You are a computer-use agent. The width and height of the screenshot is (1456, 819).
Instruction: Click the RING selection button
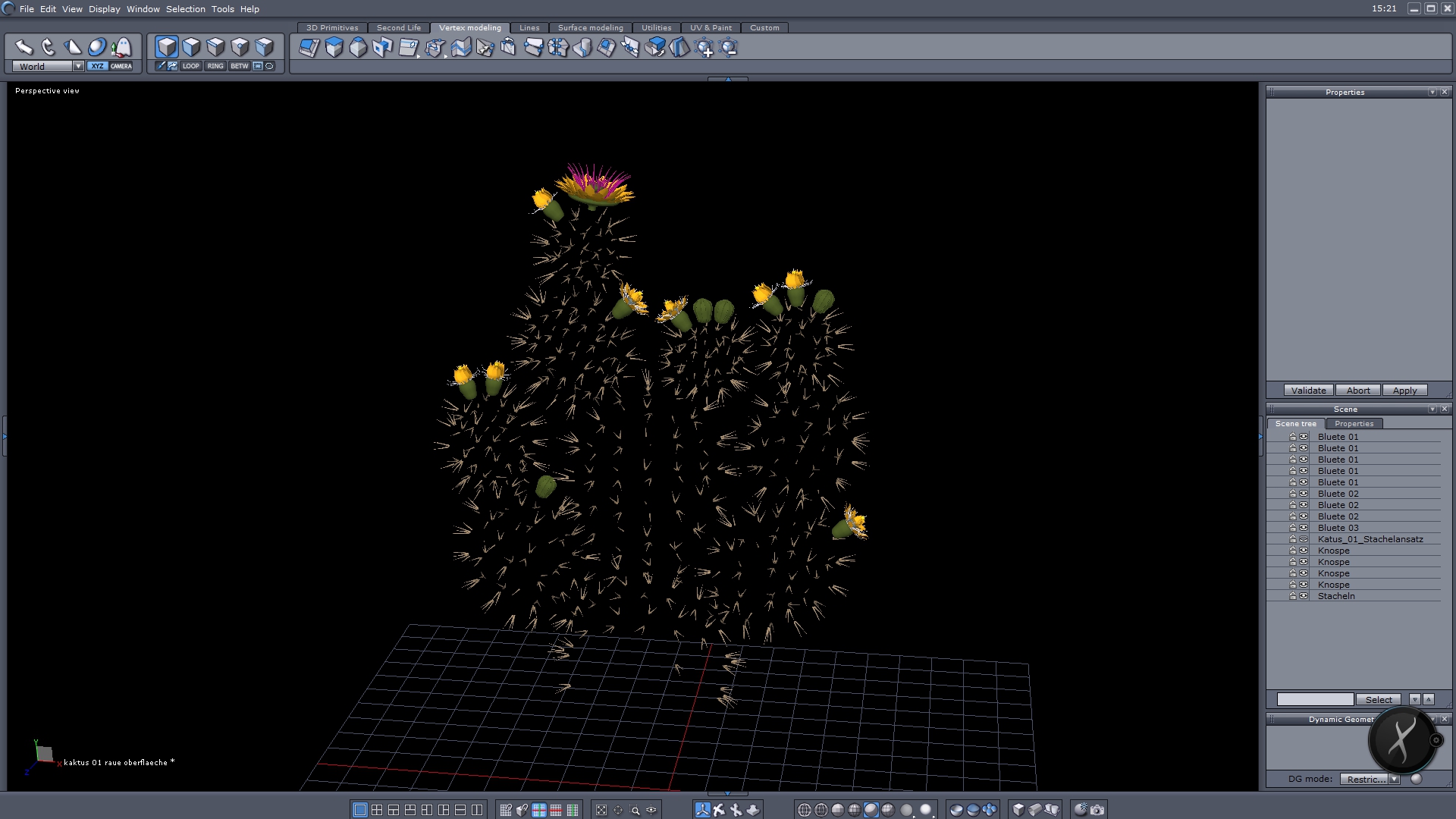(x=215, y=66)
